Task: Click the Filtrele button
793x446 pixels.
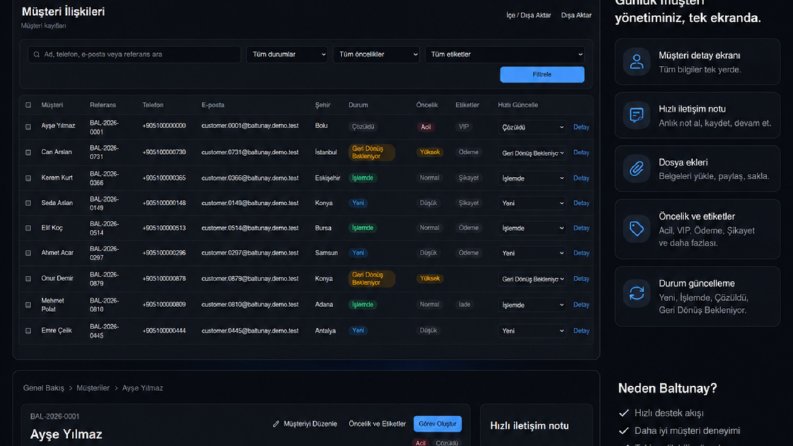Action: click(x=542, y=74)
